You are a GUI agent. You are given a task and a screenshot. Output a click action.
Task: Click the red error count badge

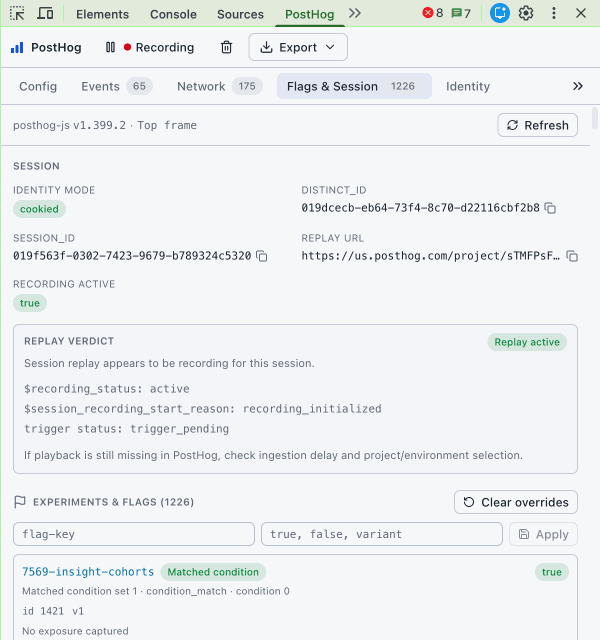(x=433, y=13)
